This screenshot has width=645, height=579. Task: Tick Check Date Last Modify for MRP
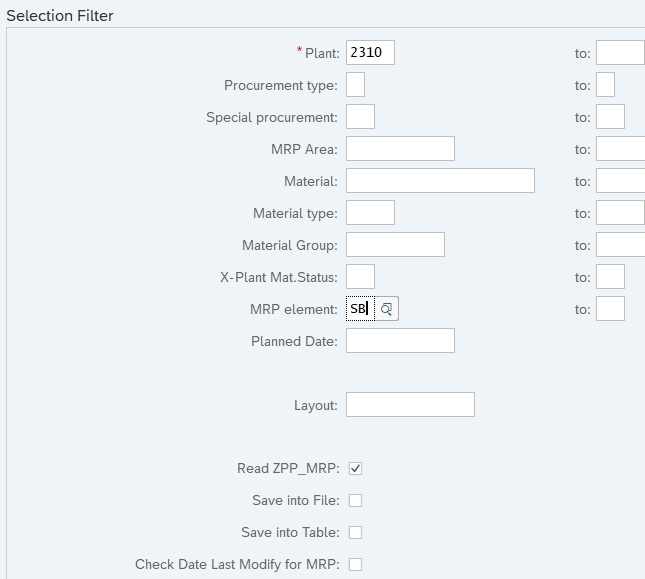coord(355,564)
